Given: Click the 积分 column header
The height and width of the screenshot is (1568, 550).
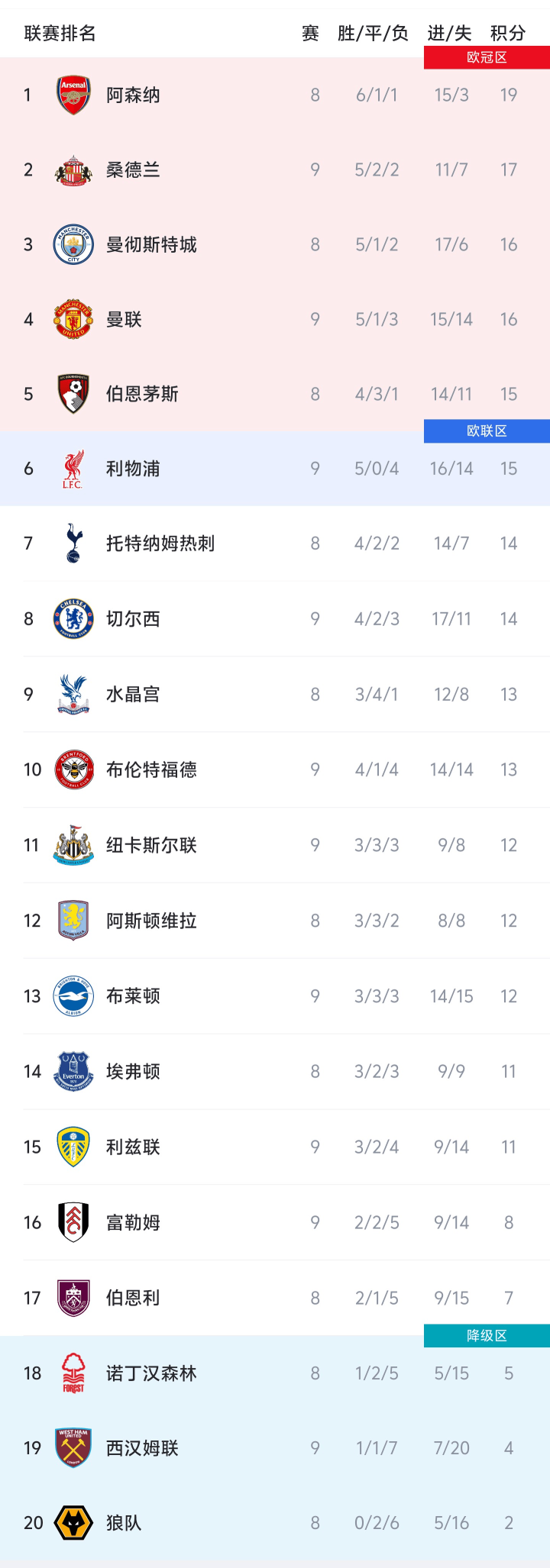Looking at the screenshot, I should 508,34.
